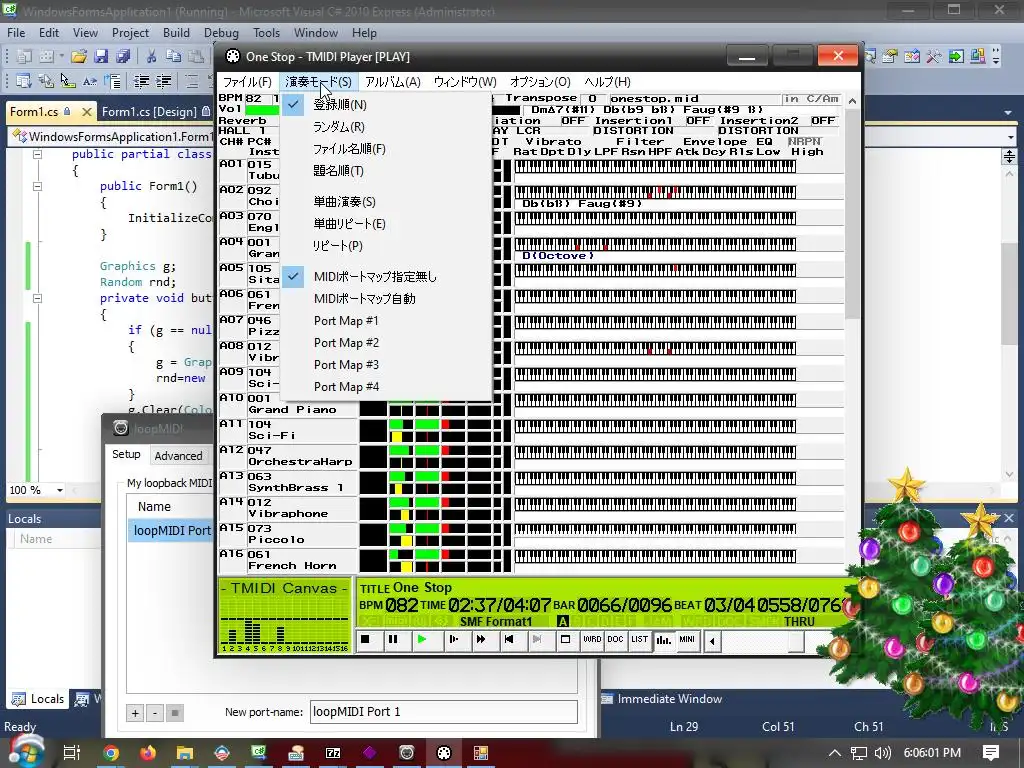Click increase indent icon in text editor toolbar
This screenshot has width=1024, height=768.
tap(164, 82)
